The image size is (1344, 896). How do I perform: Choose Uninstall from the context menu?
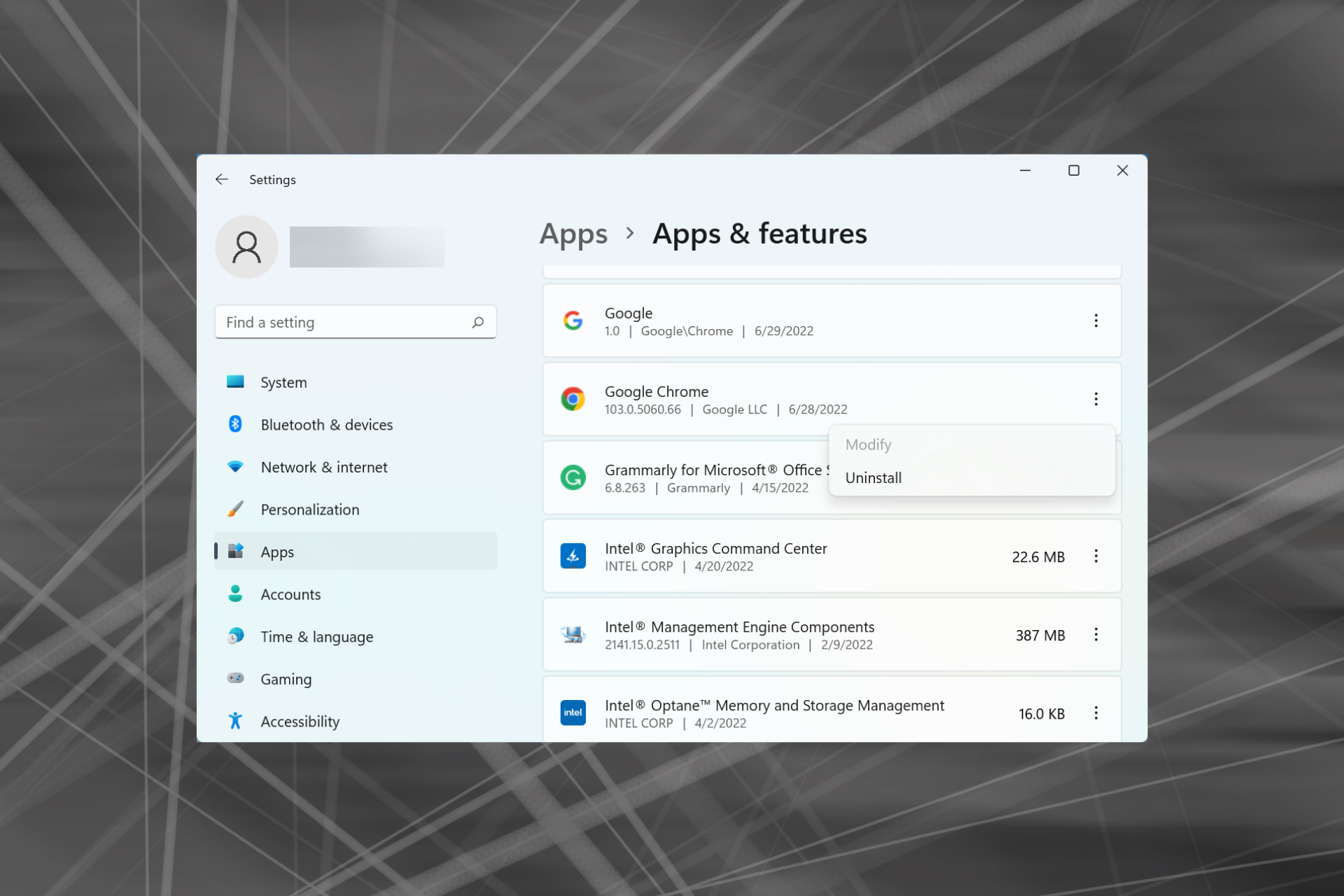click(x=972, y=477)
